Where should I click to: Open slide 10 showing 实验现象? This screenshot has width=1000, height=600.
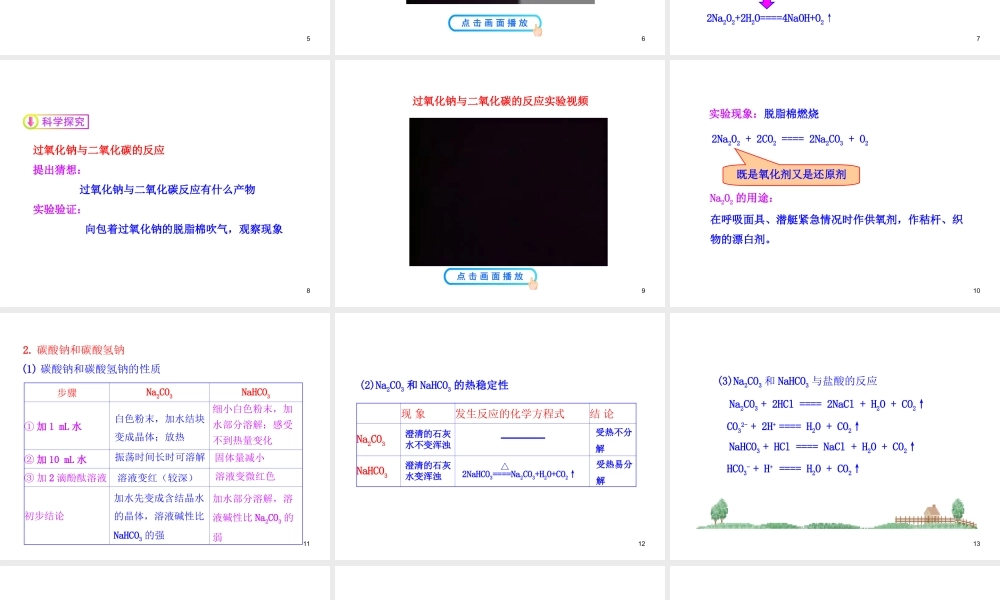pos(835,184)
